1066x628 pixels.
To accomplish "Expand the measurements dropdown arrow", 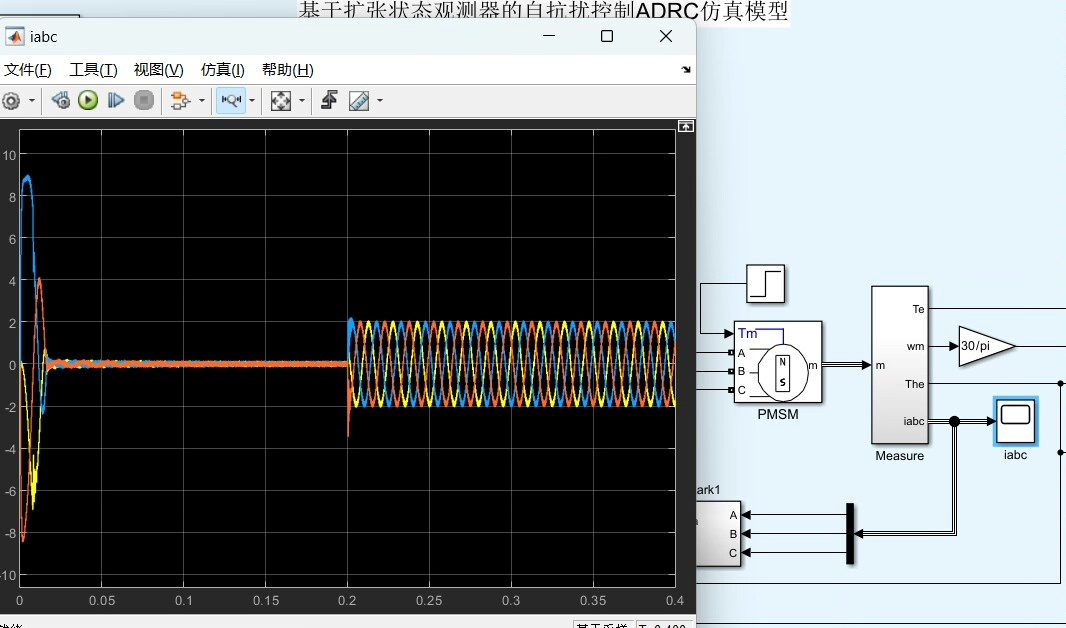I will coord(380,101).
